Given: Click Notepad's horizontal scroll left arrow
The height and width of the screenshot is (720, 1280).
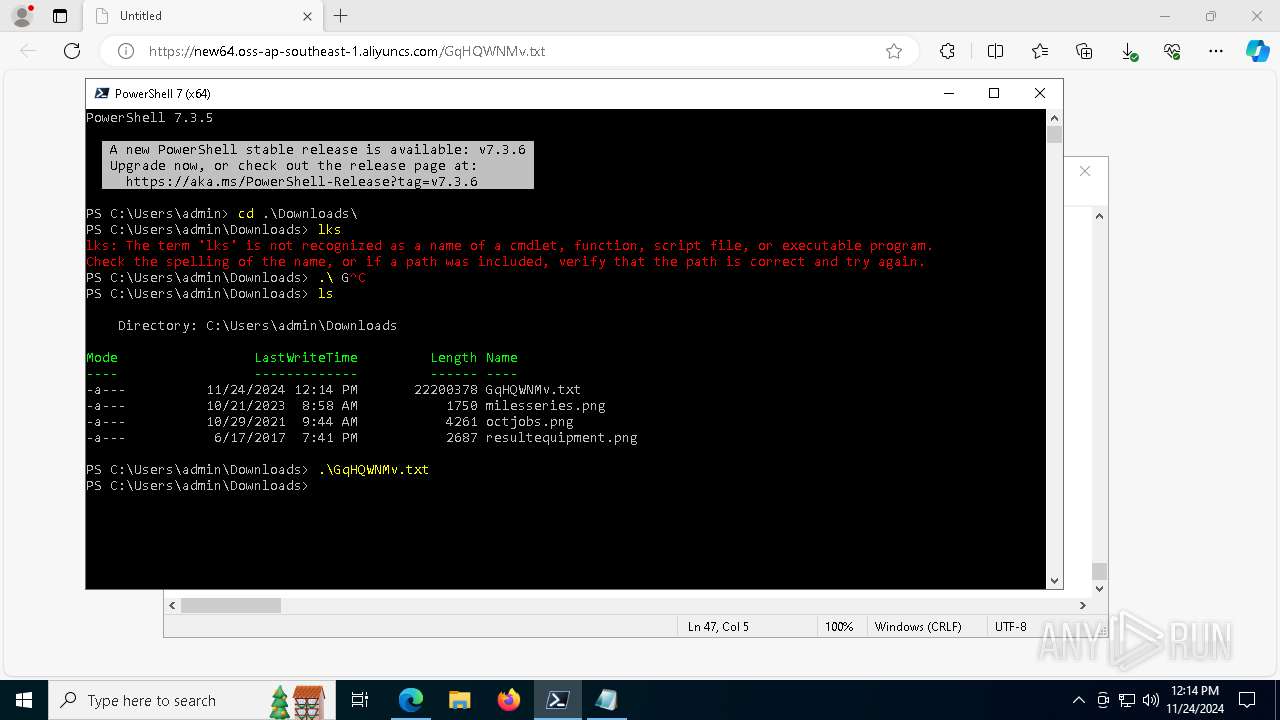Looking at the screenshot, I should point(172,605).
